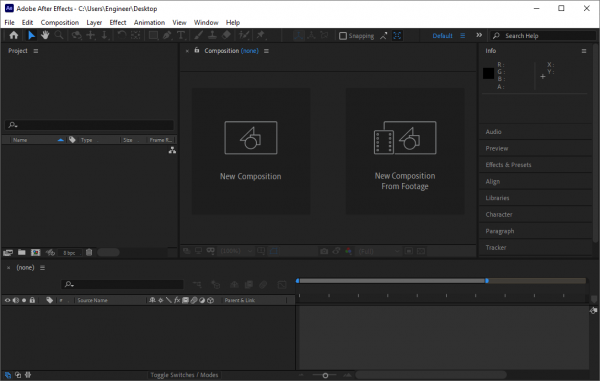Open the magnification ratio (100%) dropdown

pyautogui.click(x=237, y=251)
